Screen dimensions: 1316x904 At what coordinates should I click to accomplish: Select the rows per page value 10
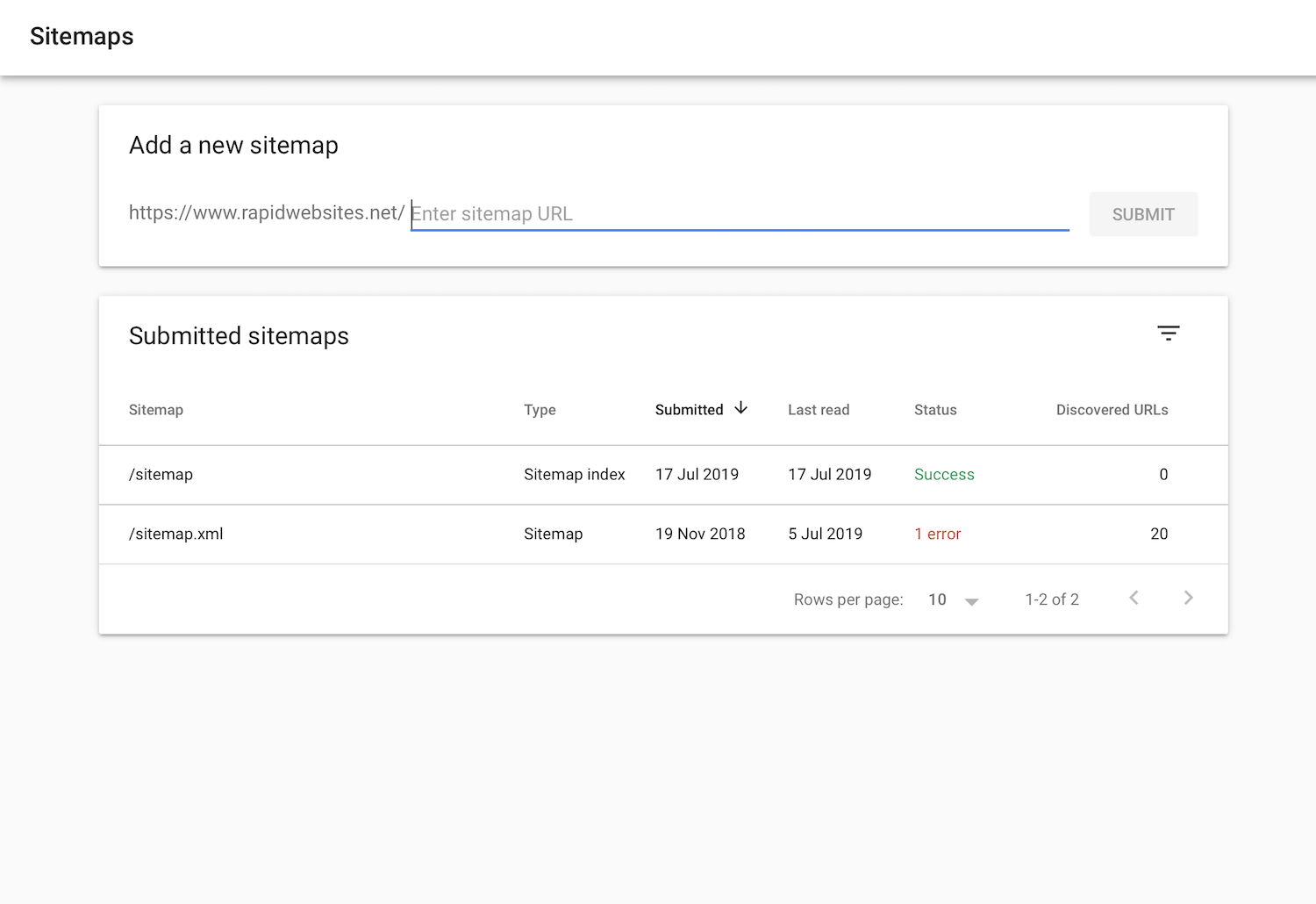click(x=937, y=599)
